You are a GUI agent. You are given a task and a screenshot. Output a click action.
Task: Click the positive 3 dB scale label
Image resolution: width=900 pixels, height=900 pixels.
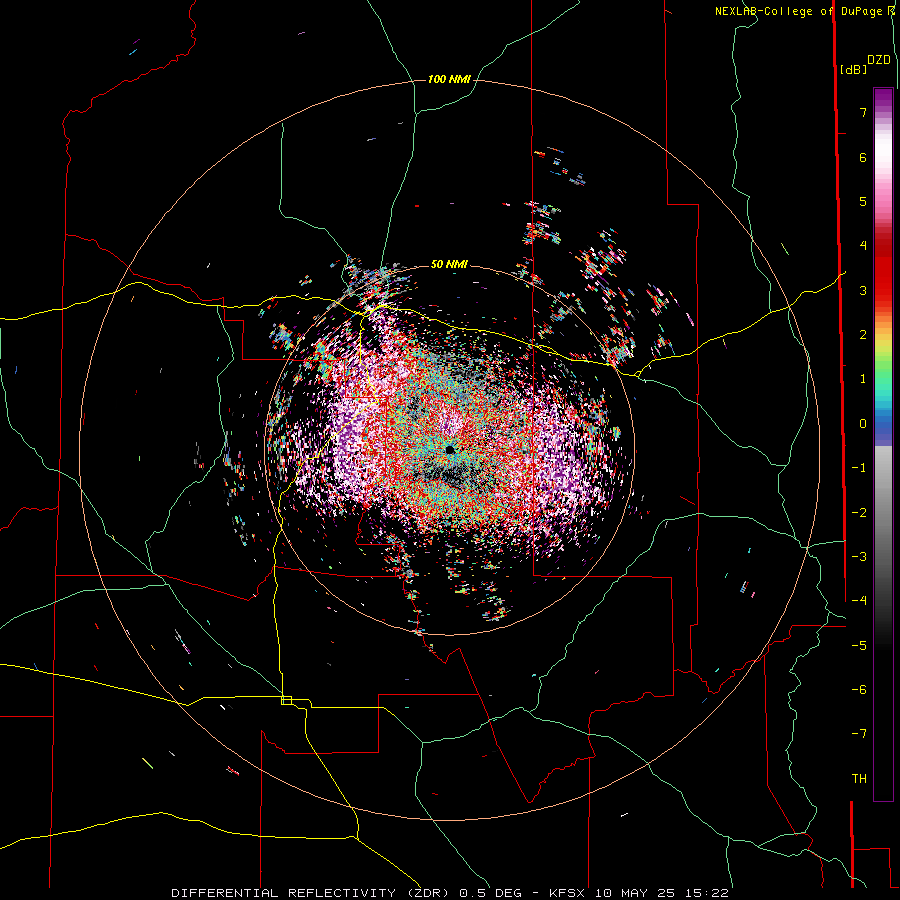point(863,290)
